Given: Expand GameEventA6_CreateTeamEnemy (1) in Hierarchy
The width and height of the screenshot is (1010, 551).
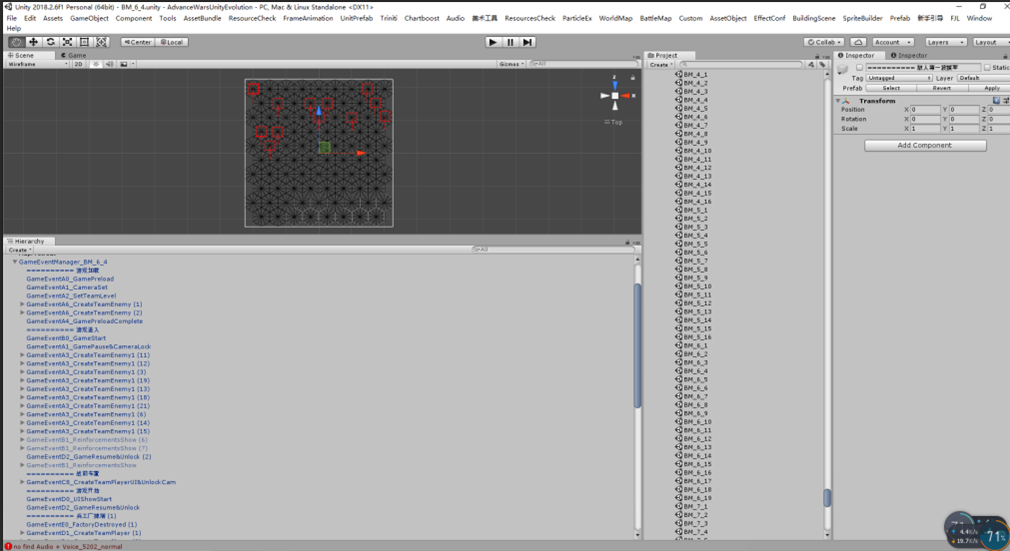Looking at the screenshot, I should point(22,305).
